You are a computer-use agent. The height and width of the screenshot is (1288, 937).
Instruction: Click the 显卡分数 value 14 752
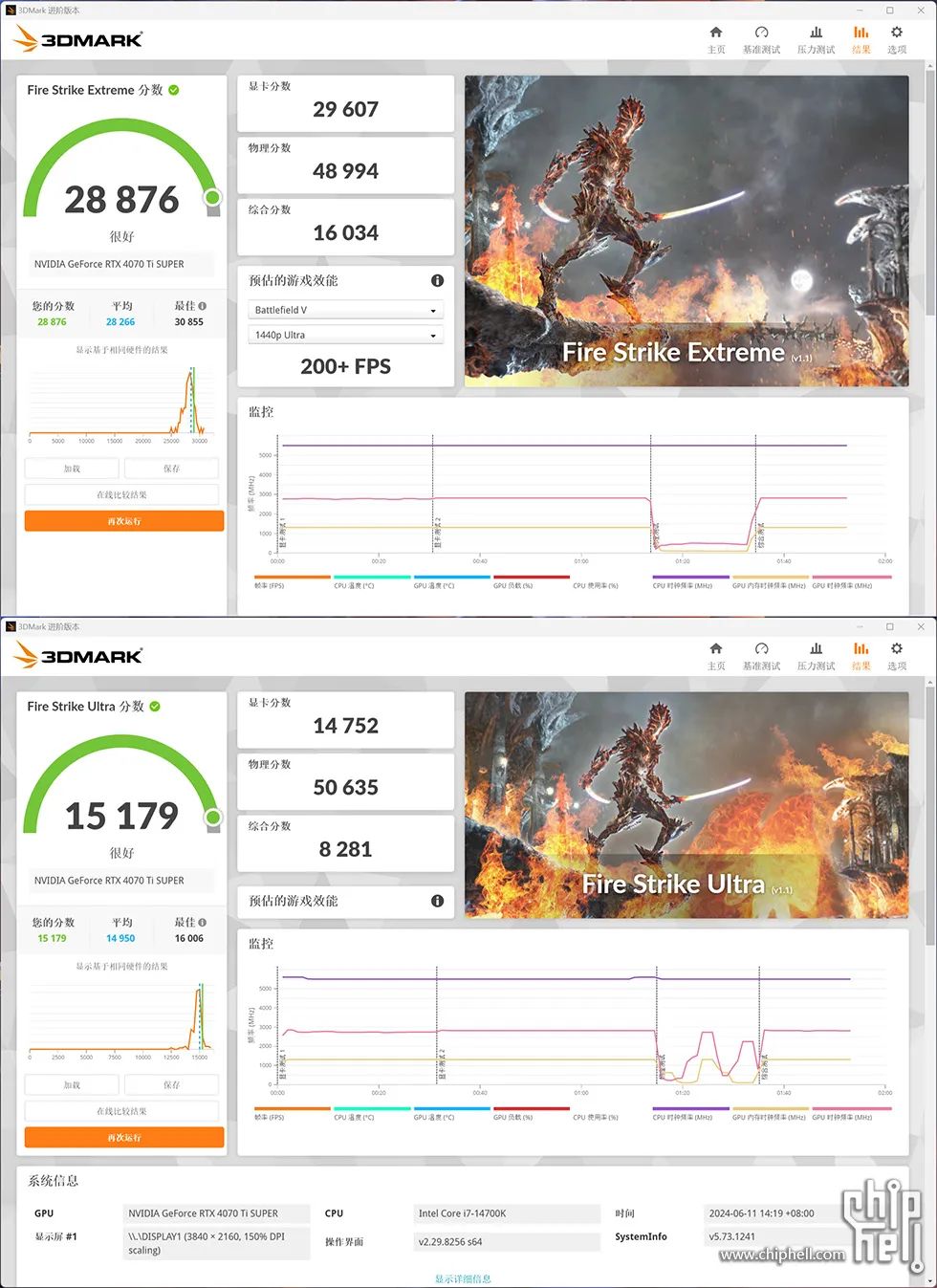346,726
